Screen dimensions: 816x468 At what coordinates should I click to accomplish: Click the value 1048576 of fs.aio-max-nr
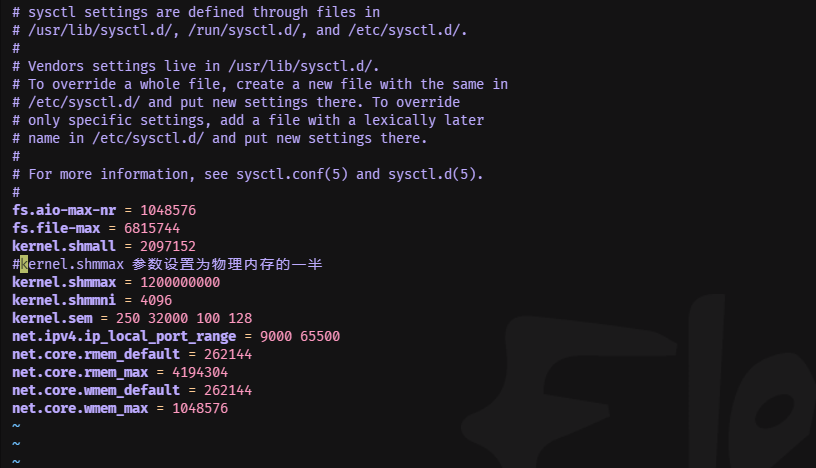click(168, 210)
